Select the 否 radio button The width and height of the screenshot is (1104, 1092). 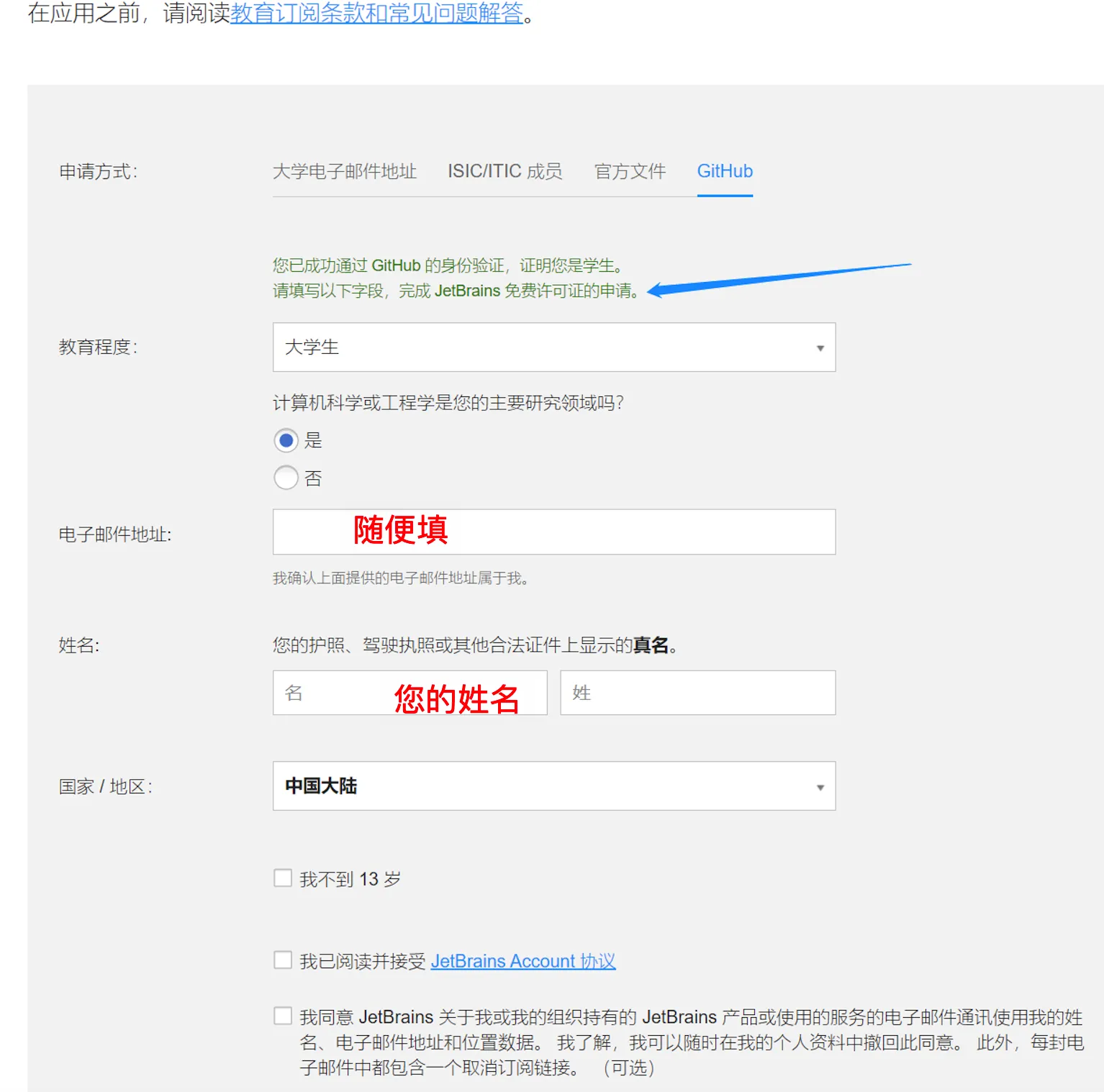pos(286,478)
